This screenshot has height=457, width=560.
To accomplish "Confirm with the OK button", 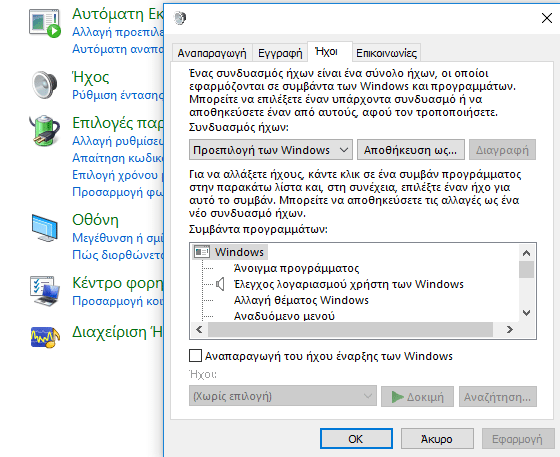I will point(356,438).
